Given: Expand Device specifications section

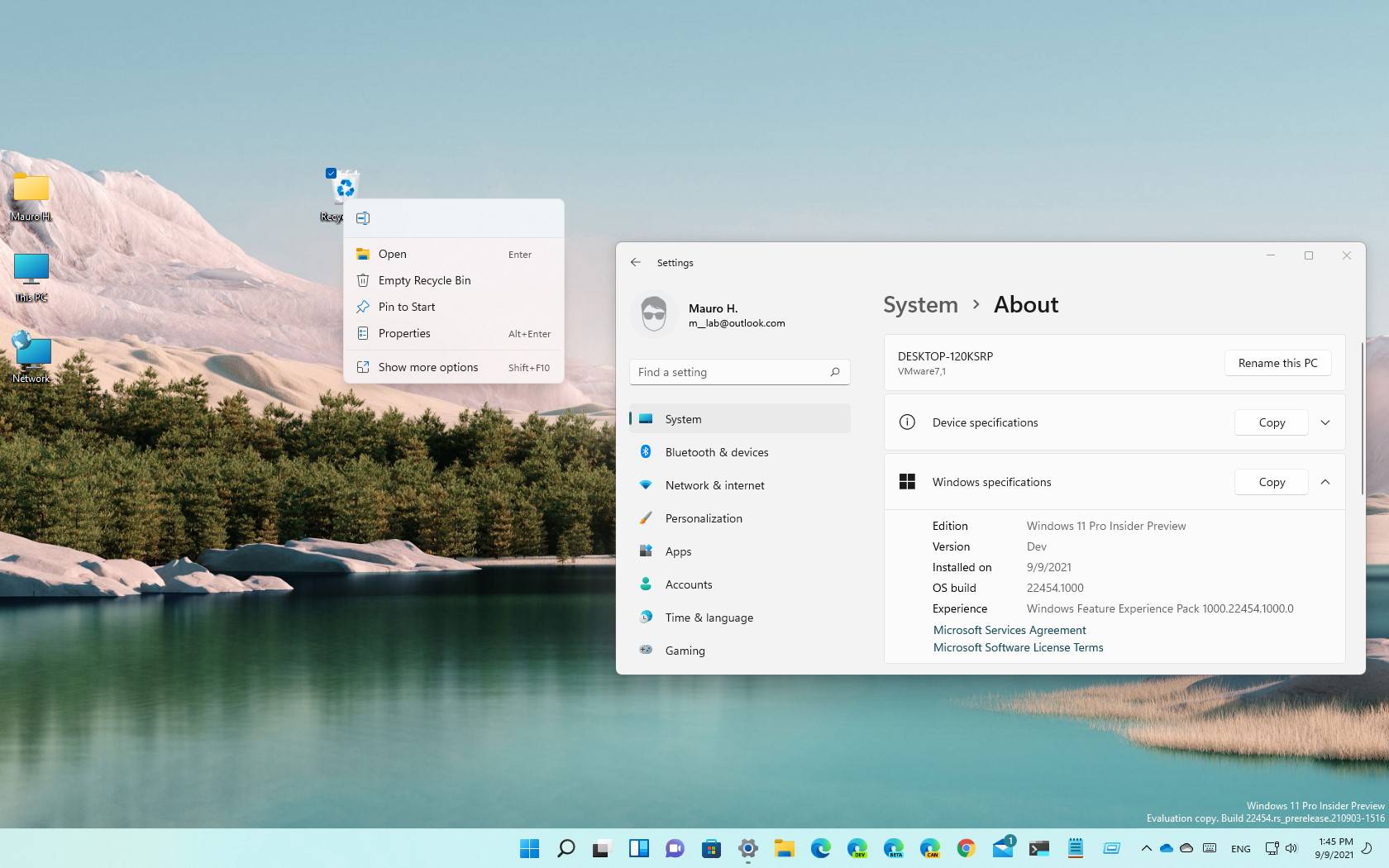Looking at the screenshot, I should tap(1325, 422).
